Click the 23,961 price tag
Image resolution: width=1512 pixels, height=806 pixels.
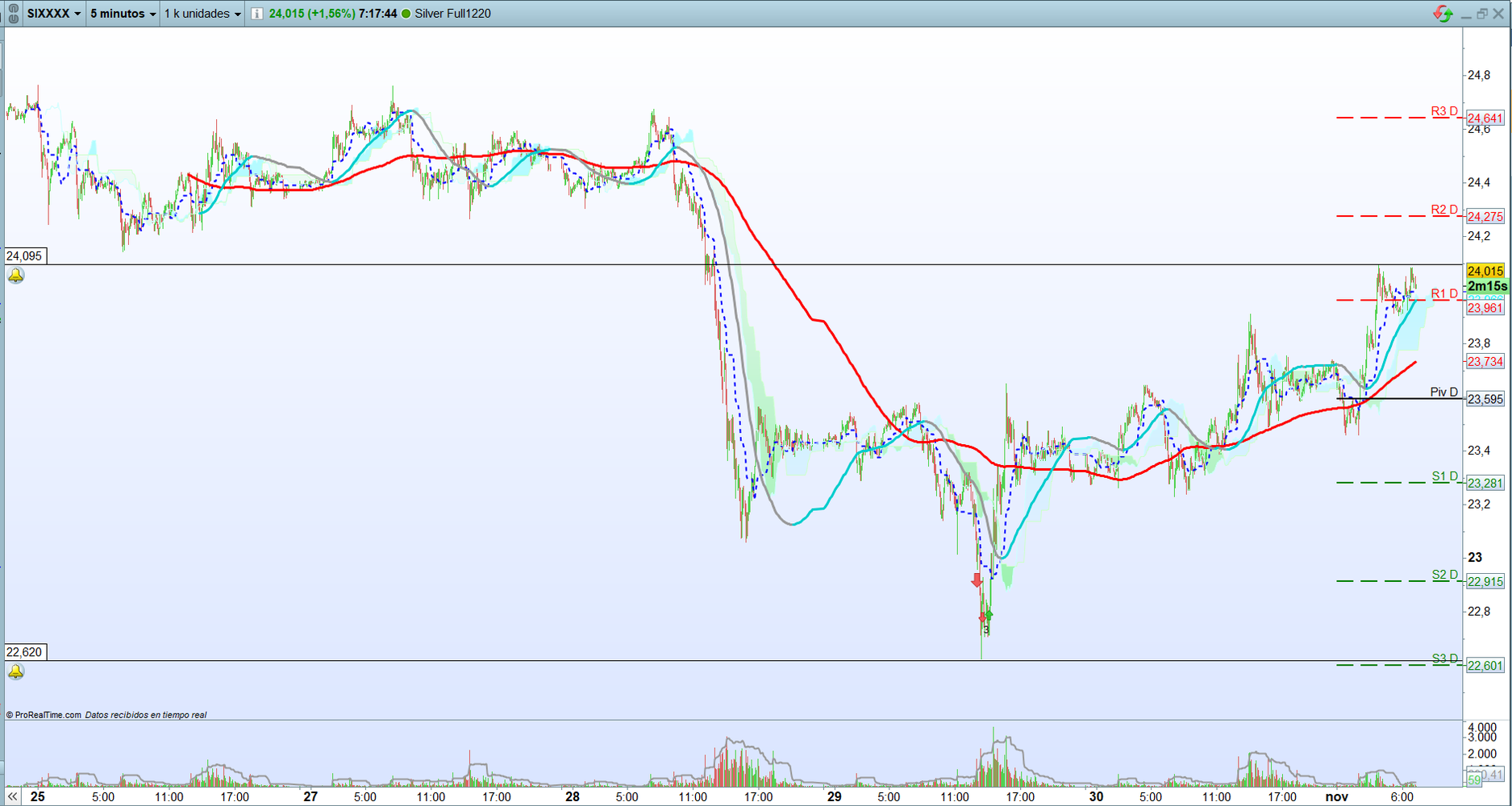[x=1485, y=308]
